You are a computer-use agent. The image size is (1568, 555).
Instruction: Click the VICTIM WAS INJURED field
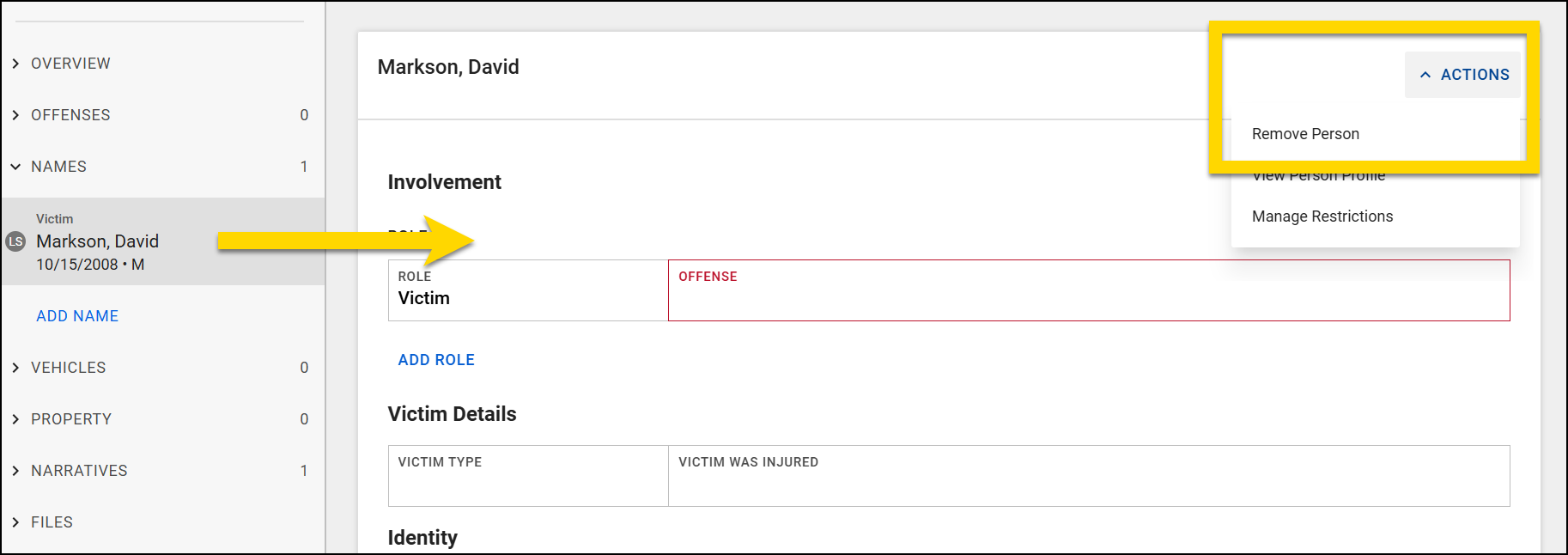(1086, 476)
